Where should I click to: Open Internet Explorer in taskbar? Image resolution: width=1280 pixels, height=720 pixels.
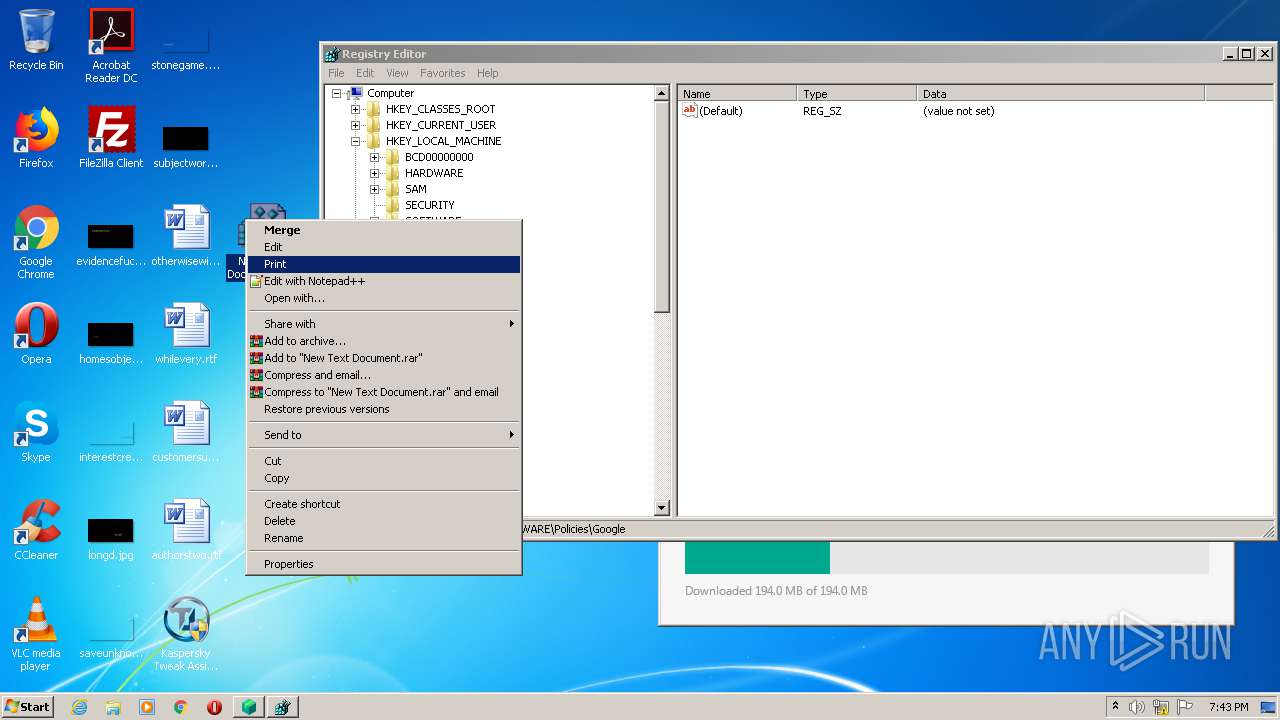pyautogui.click(x=79, y=707)
